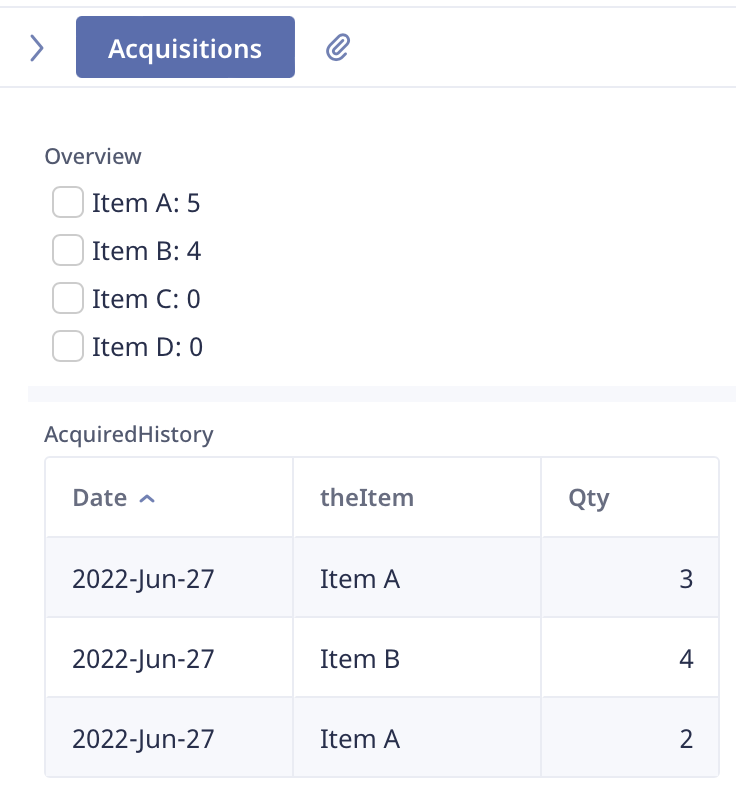Toggle Date sort using ascending arrow

(147, 498)
